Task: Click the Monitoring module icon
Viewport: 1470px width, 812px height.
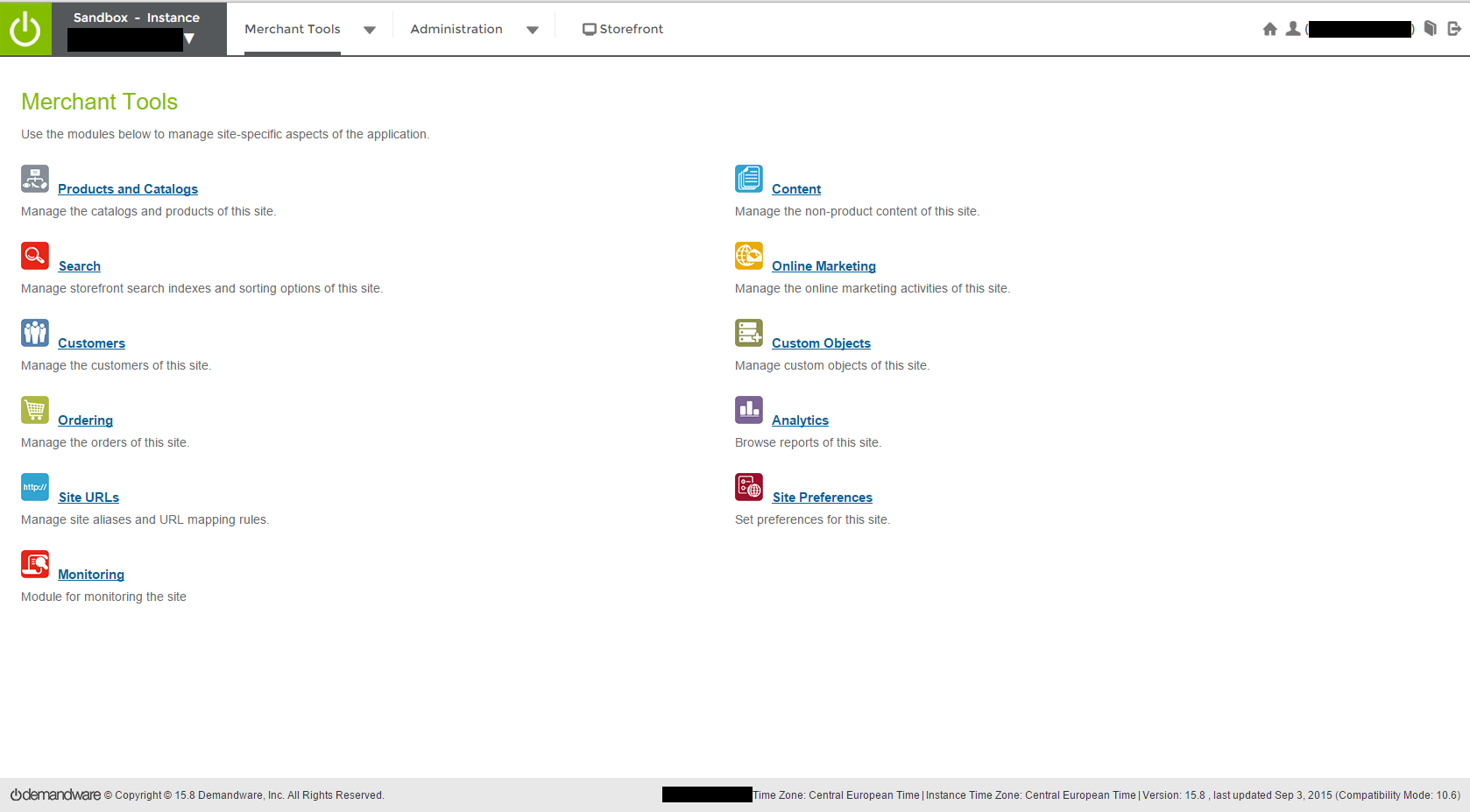Action: click(x=35, y=564)
